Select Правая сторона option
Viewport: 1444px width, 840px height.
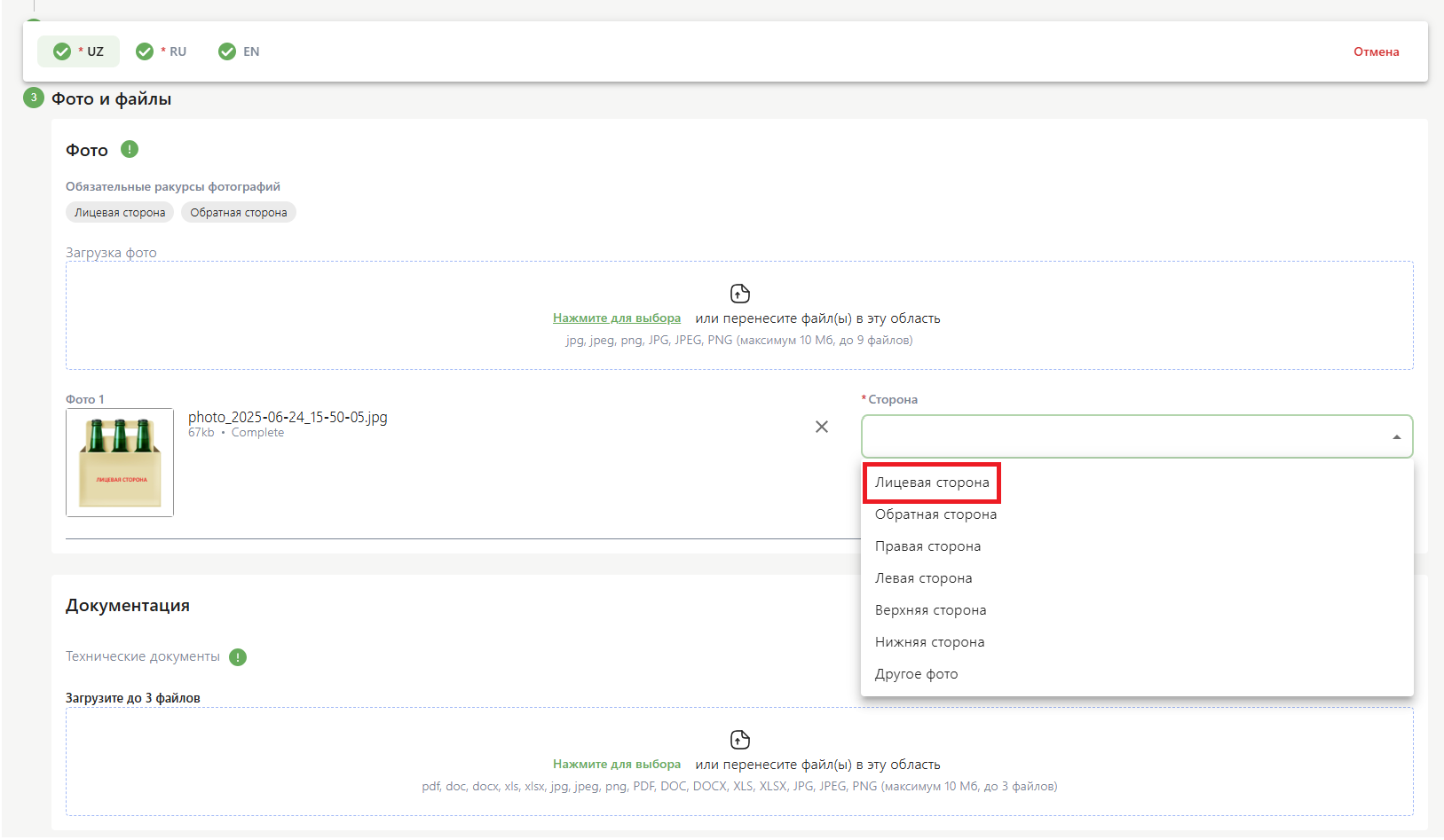coord(927,546)
